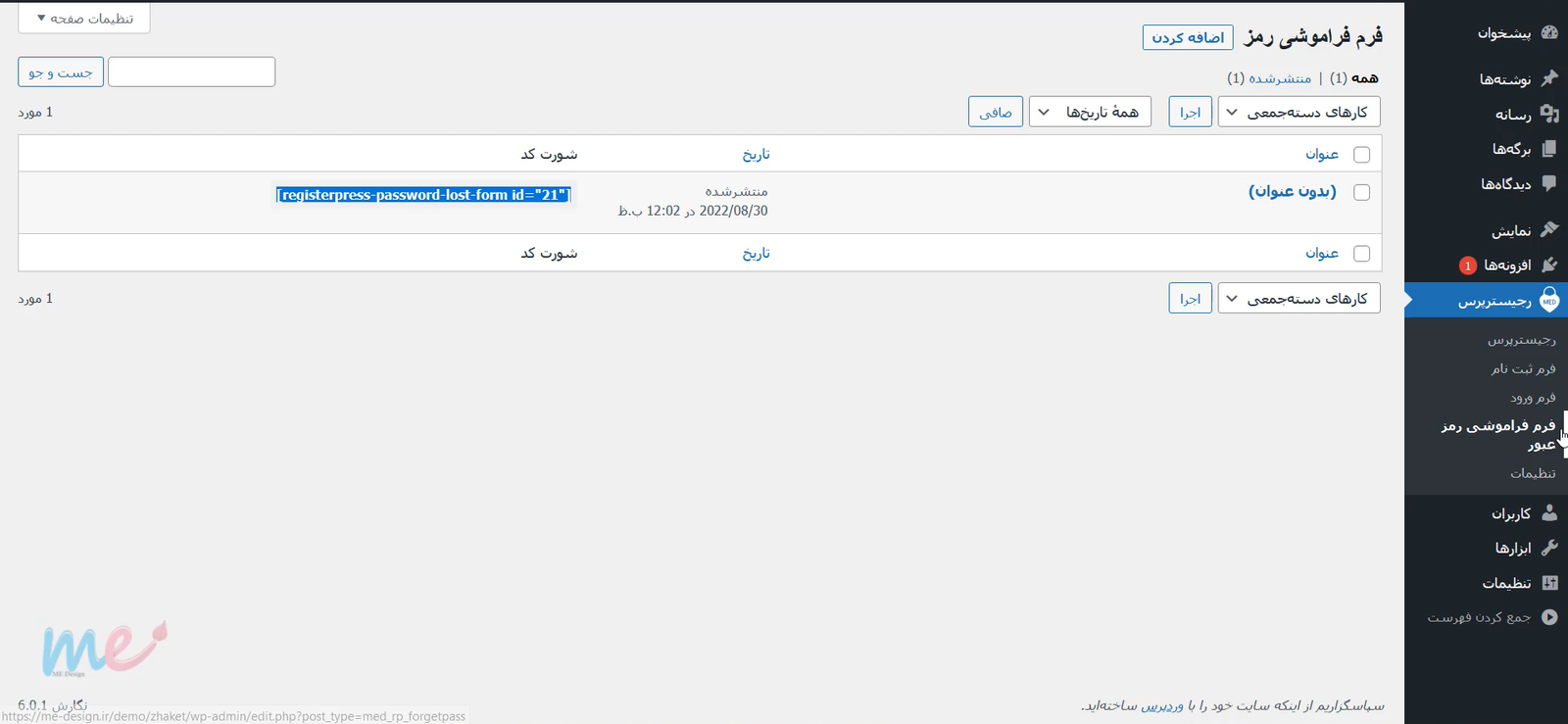
Task: Open the وردپرس link in the footer
Action: tap(1161, 705)
